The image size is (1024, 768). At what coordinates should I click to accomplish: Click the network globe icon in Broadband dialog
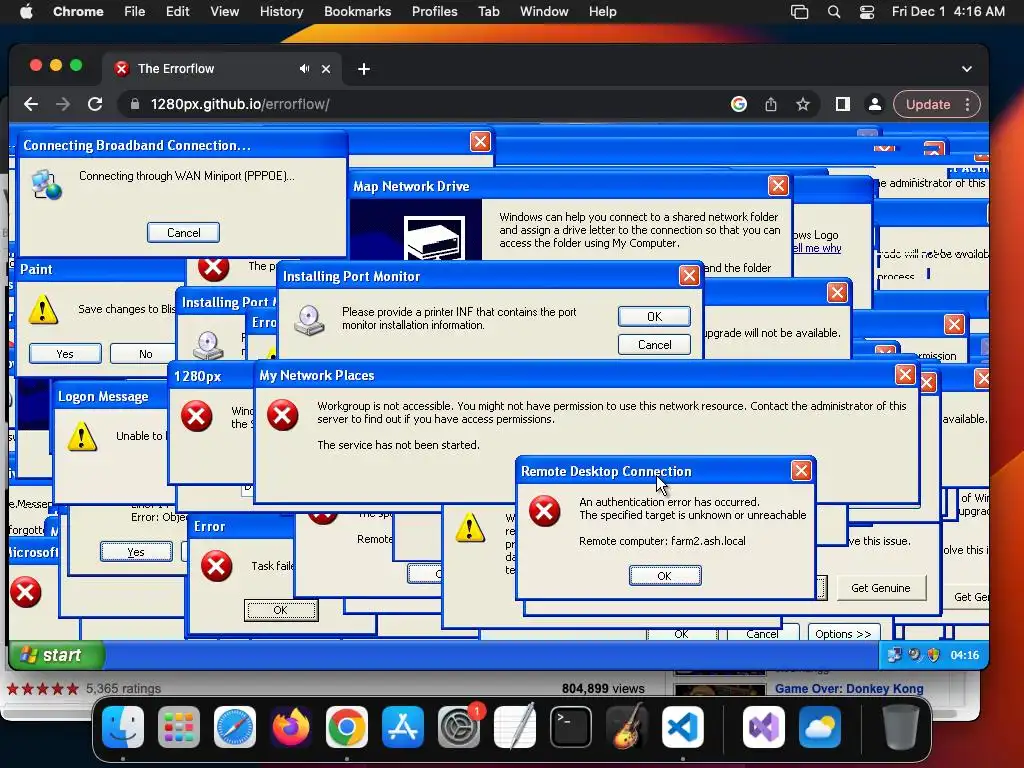47,185
